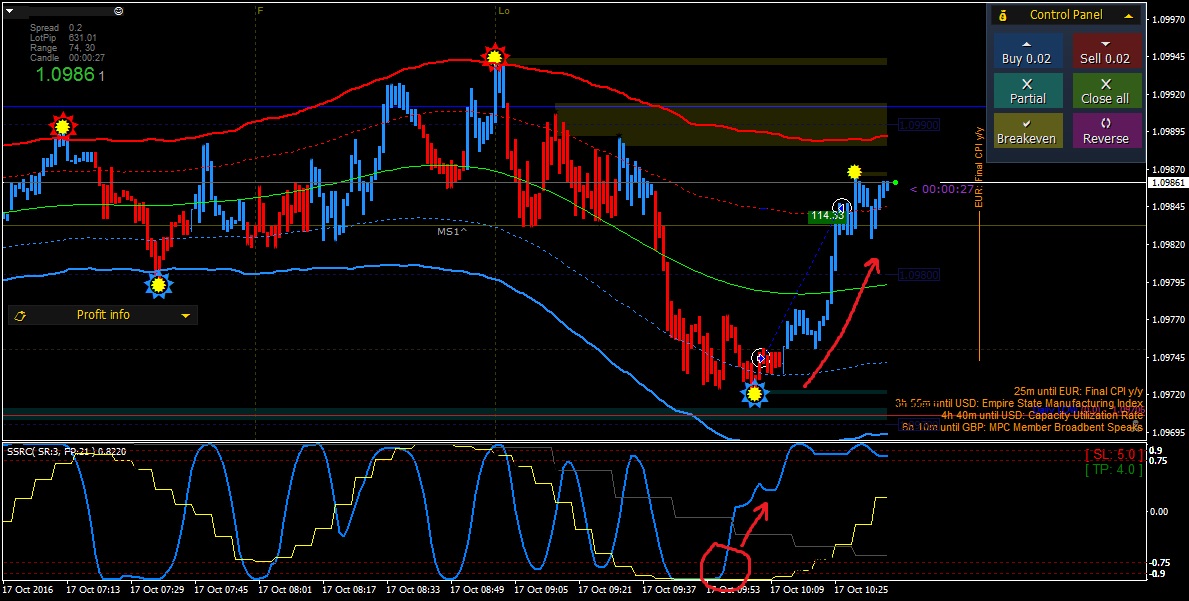This screenshot has width=1189, height=601.
Task: Click the Lo label at chart top
Action: (504, 11)
